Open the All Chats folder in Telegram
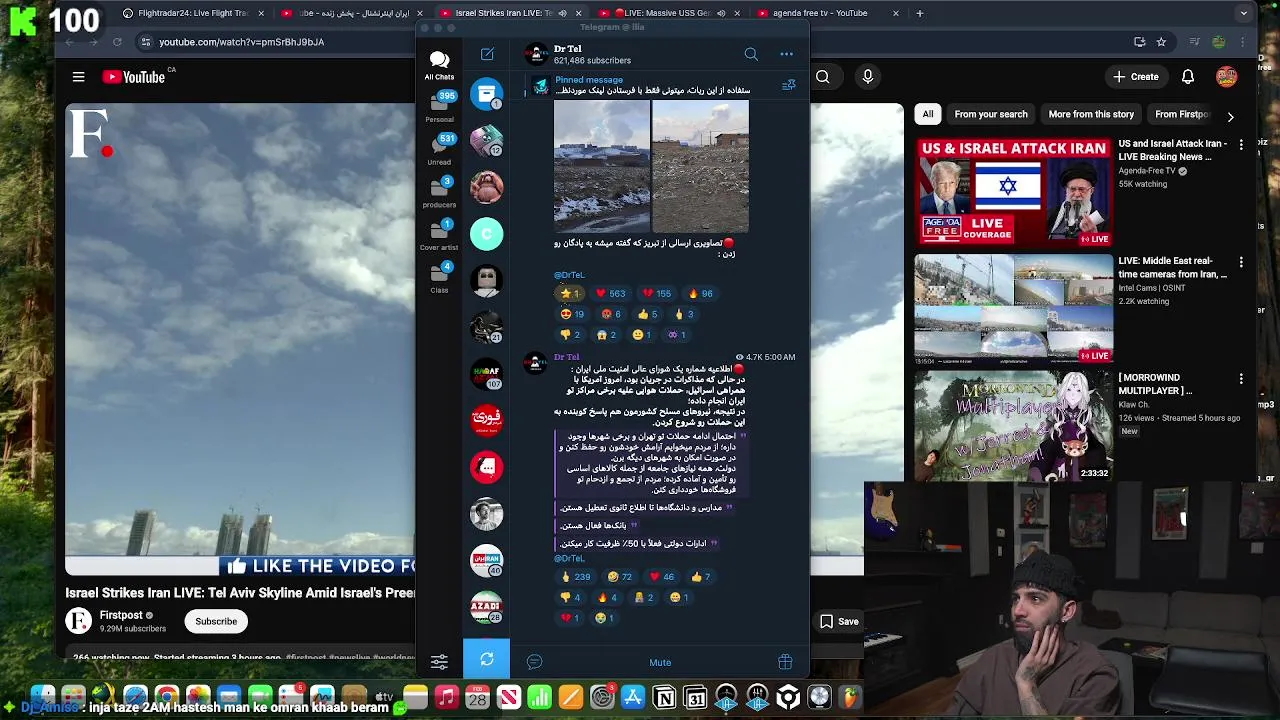The image size is (1280, 720). click(439, 66)
